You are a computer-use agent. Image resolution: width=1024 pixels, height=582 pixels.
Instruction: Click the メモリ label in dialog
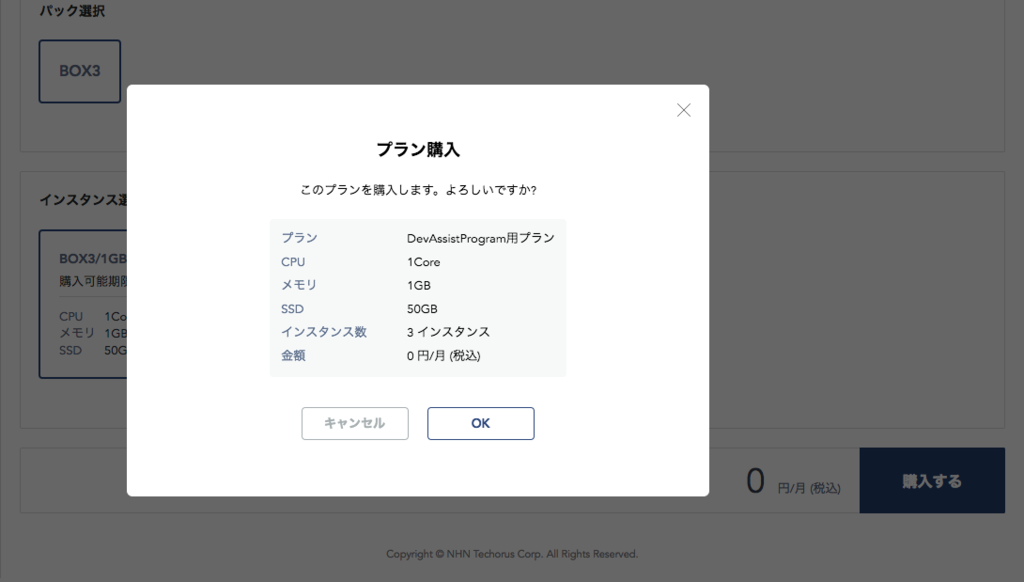pyautogui.click(x=298, y=285)
